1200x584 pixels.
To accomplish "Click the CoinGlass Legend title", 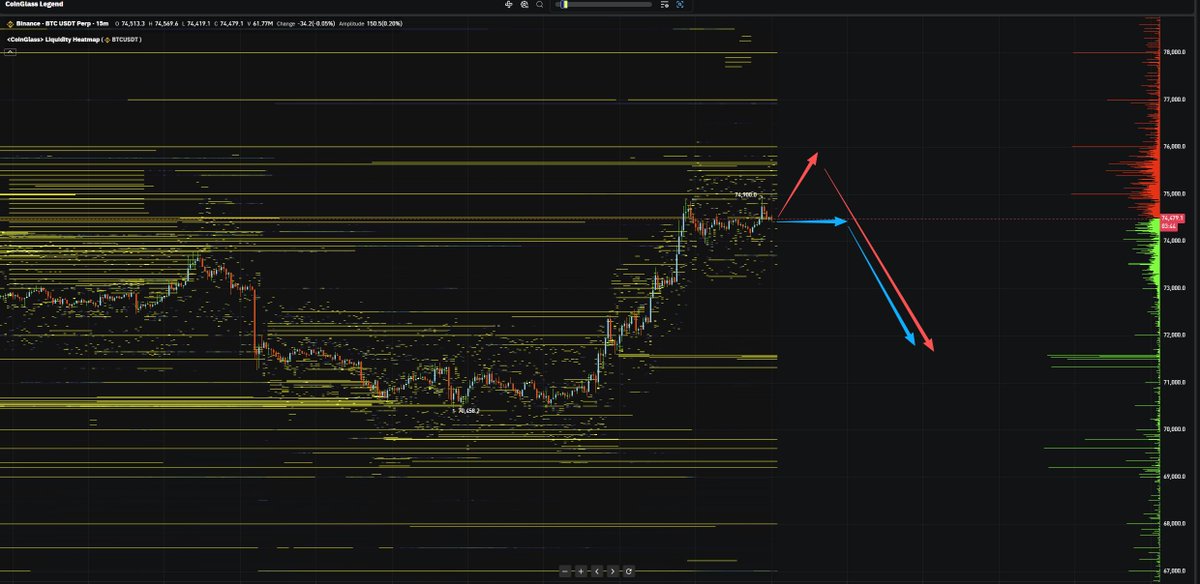I will pos(34,5).
